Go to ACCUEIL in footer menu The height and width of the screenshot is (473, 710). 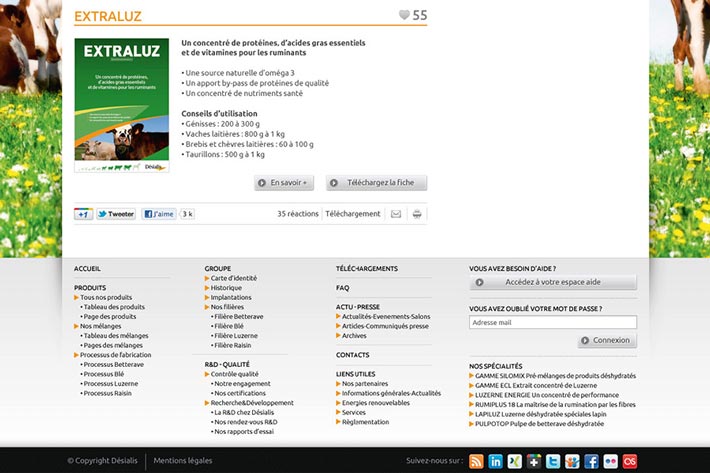(x=87, y=268)
